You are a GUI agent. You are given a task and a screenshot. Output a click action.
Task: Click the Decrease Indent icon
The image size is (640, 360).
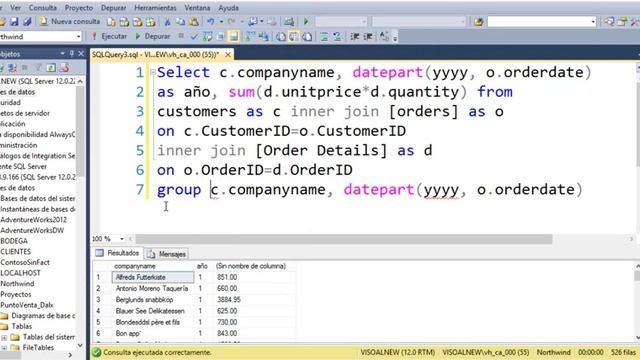(x=355, y=37)
